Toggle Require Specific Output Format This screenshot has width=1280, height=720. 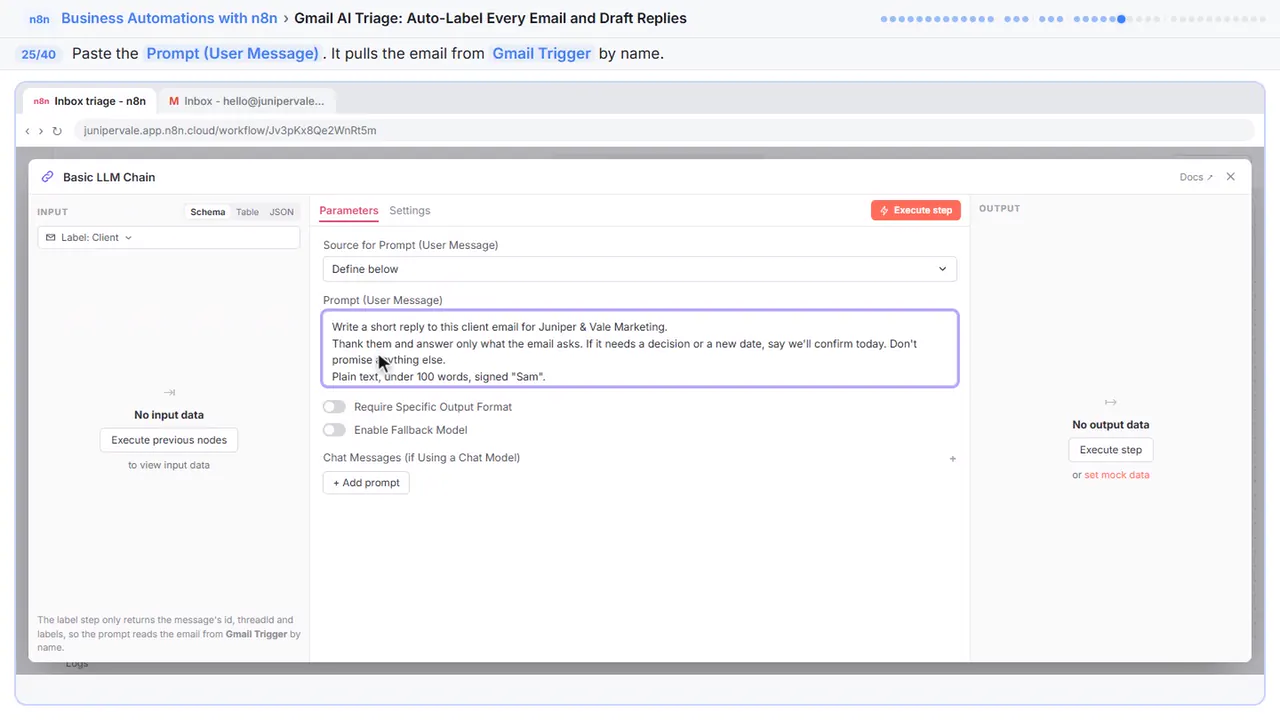tap(334, 407)
